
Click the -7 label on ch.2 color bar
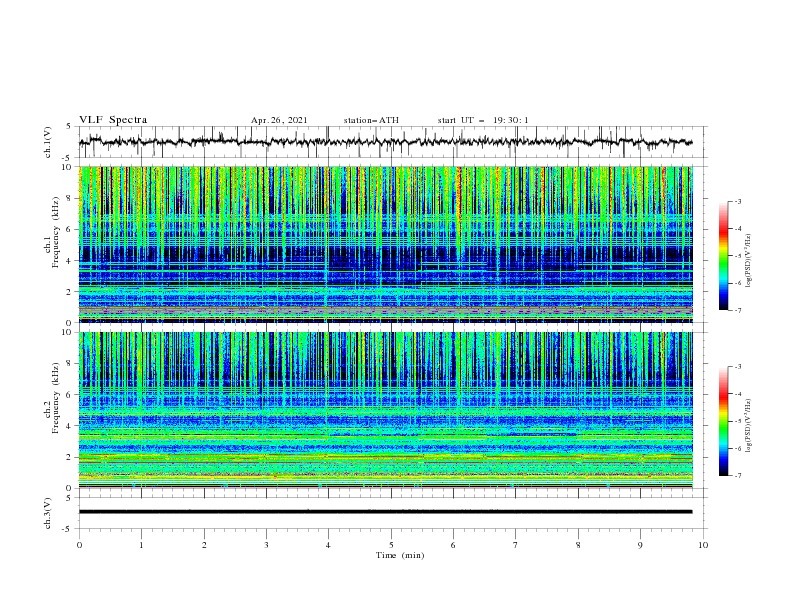(x=738, y=476)
